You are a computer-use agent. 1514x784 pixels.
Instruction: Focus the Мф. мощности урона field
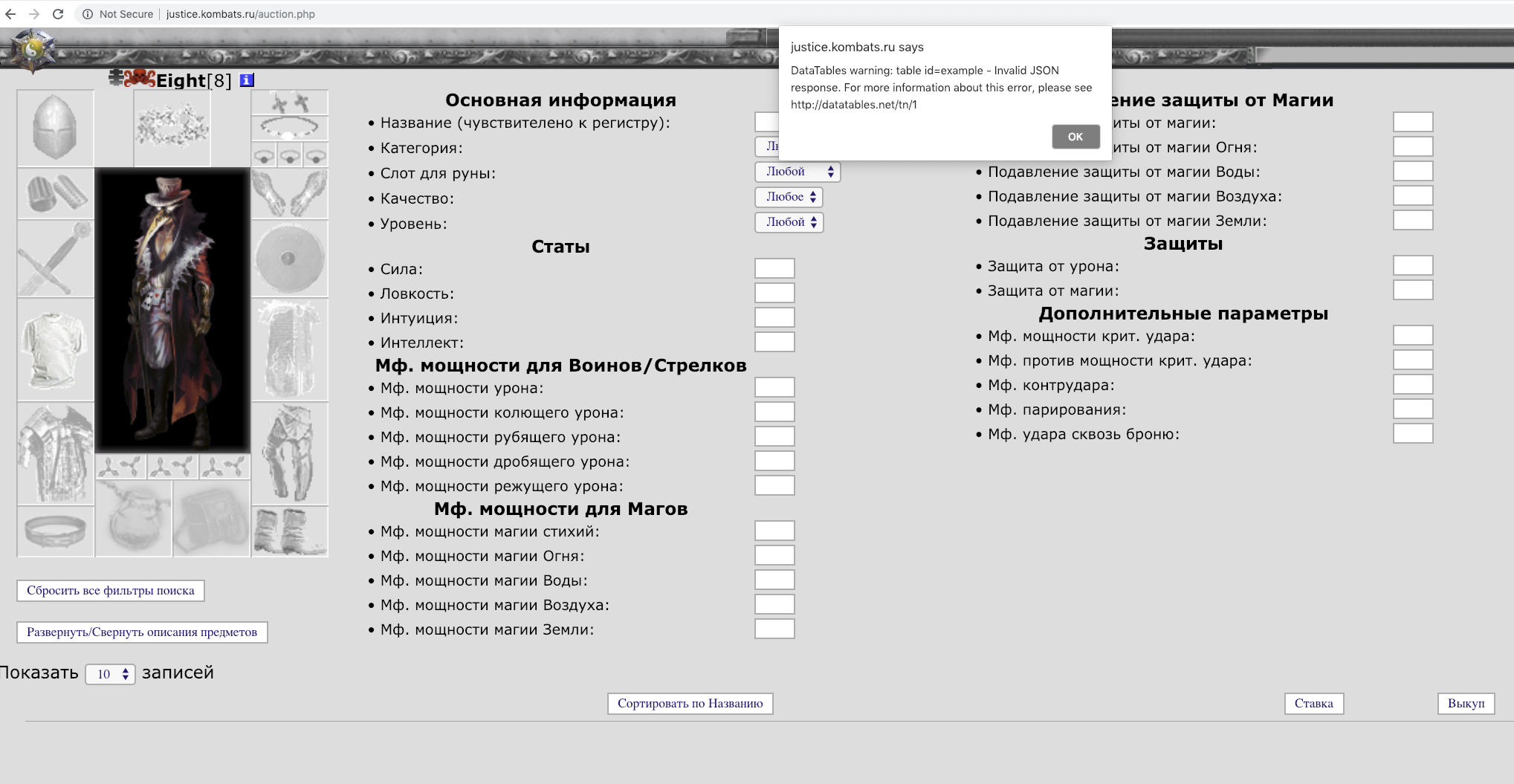click(774, 387)
